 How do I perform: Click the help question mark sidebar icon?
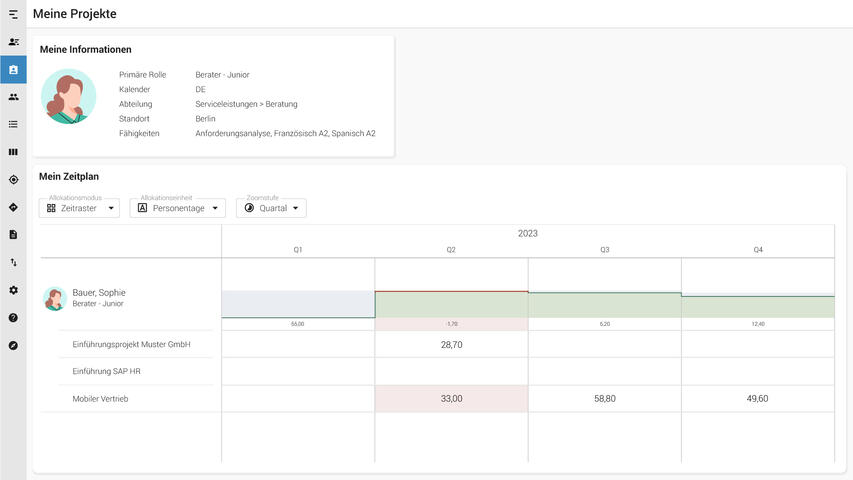click(13, 317)
